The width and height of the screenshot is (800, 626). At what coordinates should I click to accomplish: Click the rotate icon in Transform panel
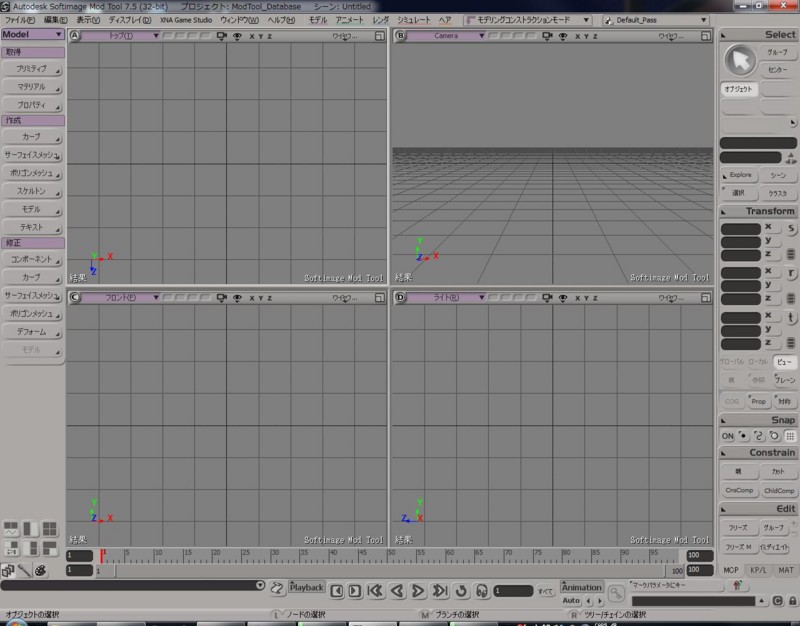pos(791,273)
